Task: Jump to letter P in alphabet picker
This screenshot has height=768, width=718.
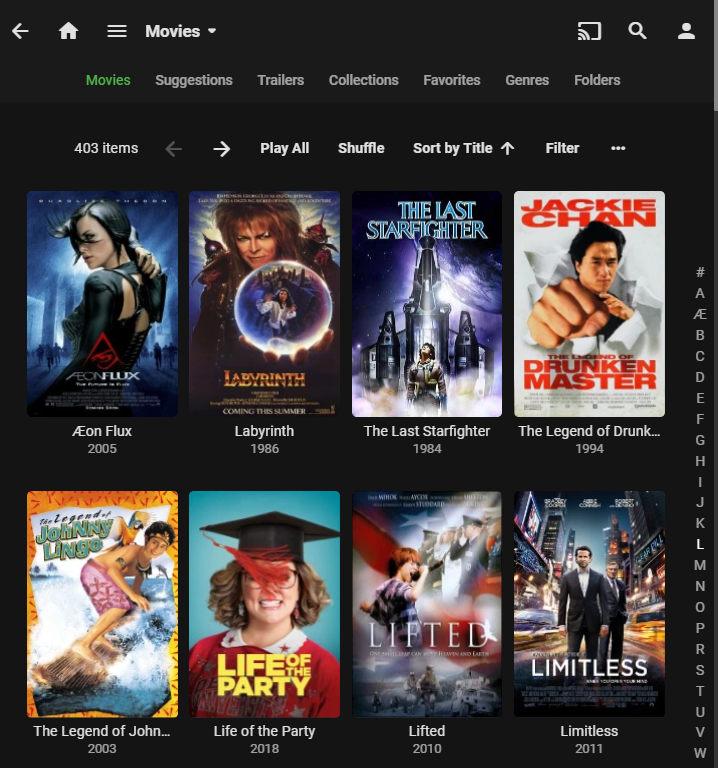Action: click(x=700, y=628)
